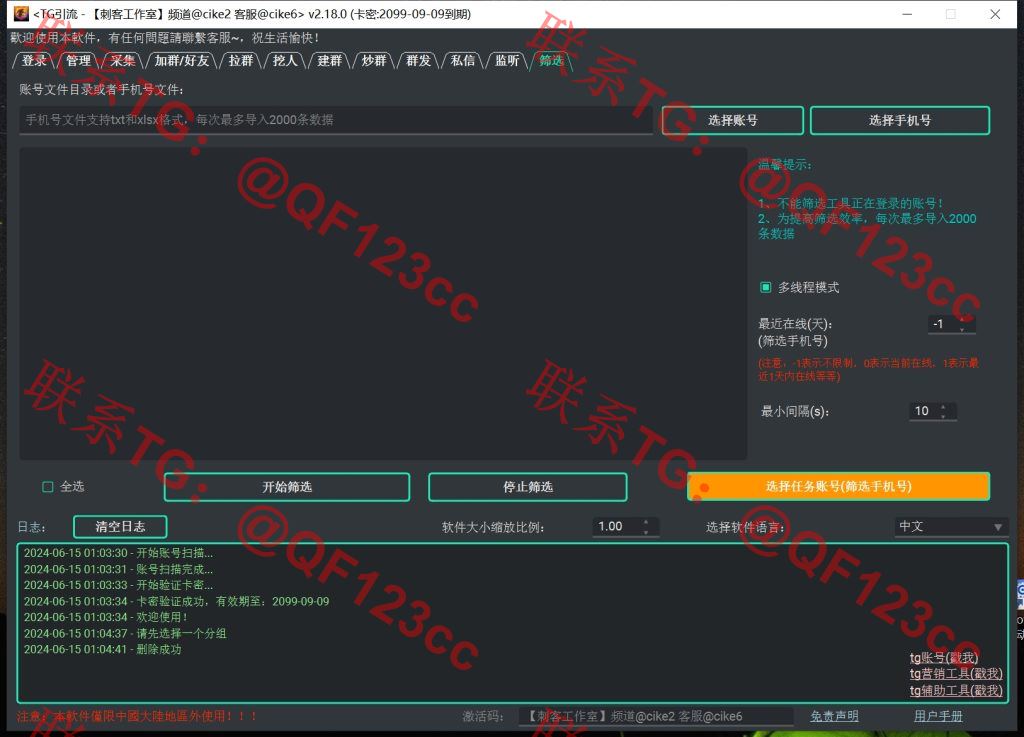
Task: Click the scale ratio field showing 1.00
Action: click(x=616, y=527)
